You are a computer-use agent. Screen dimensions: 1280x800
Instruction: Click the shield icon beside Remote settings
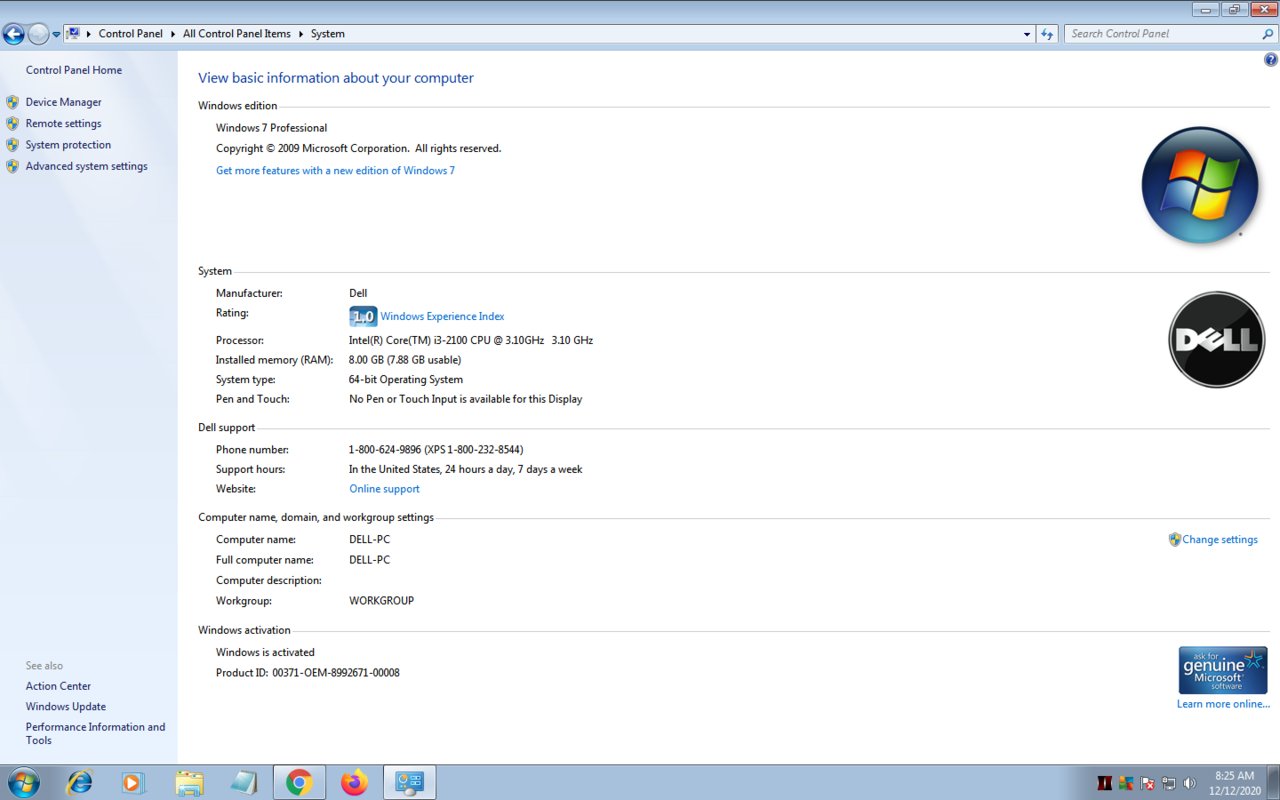tap(13, 124)
